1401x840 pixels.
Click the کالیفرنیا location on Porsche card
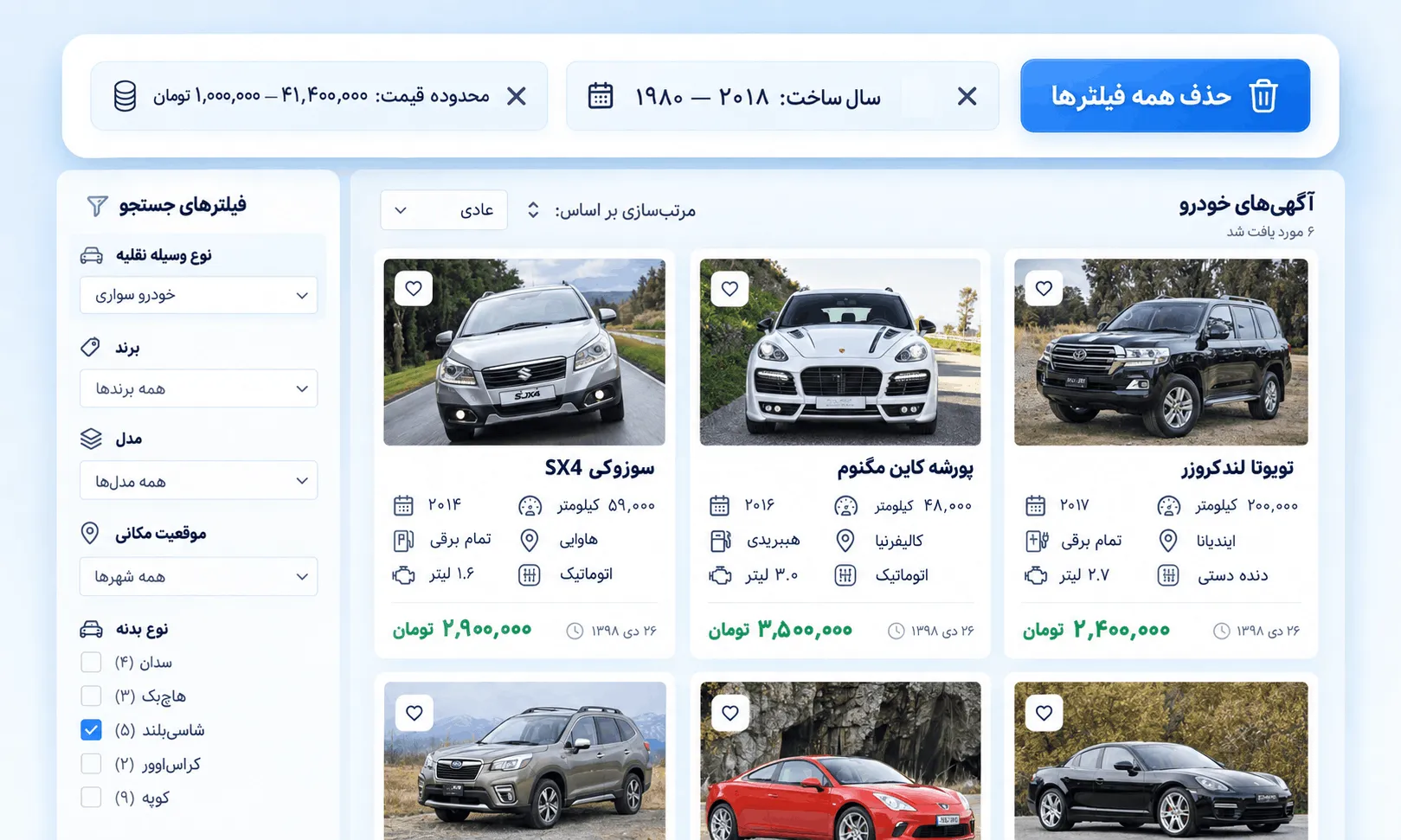[899, 541]
